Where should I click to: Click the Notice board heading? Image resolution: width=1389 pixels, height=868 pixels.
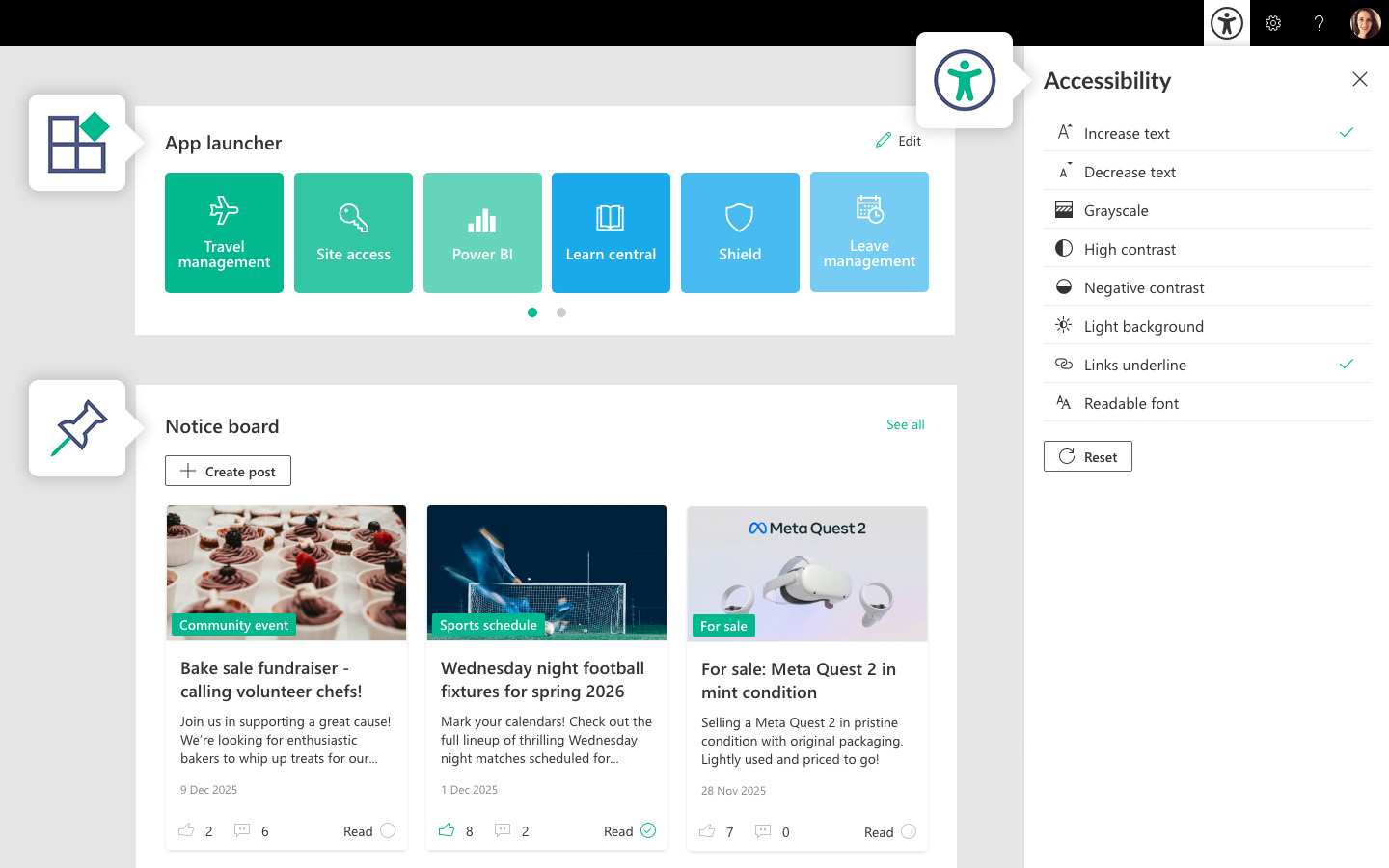(222, 426)
